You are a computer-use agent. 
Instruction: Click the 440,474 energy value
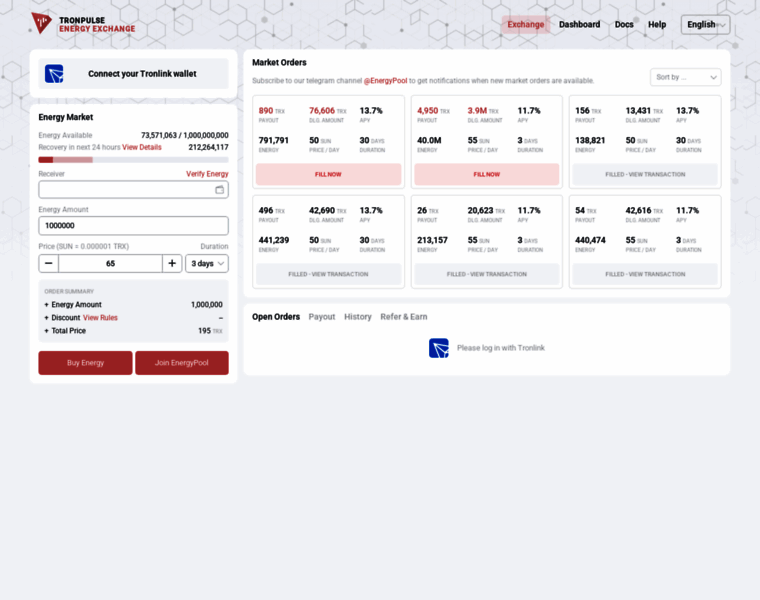pos(590,240)
